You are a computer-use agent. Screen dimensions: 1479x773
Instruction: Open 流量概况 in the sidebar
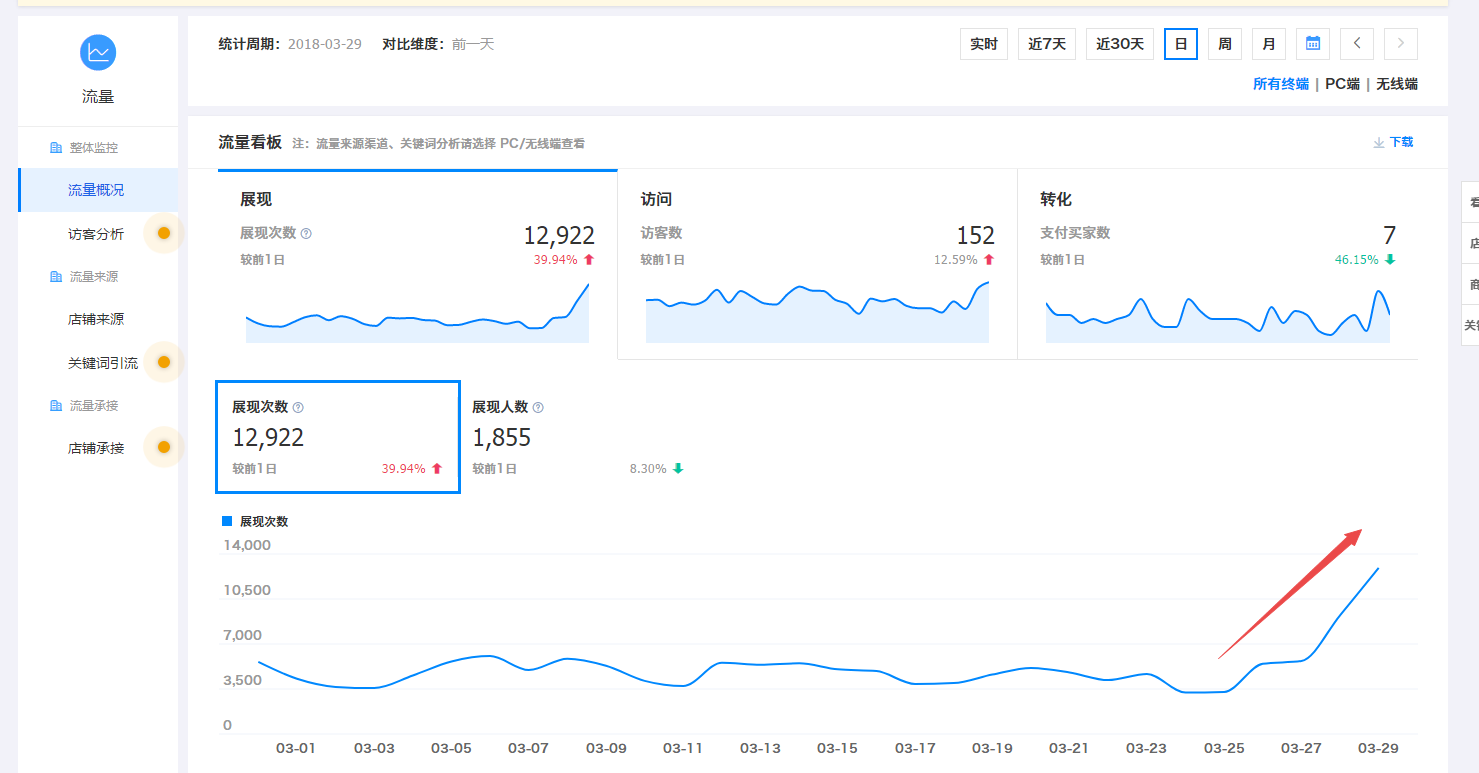click(x=98, y=190)
